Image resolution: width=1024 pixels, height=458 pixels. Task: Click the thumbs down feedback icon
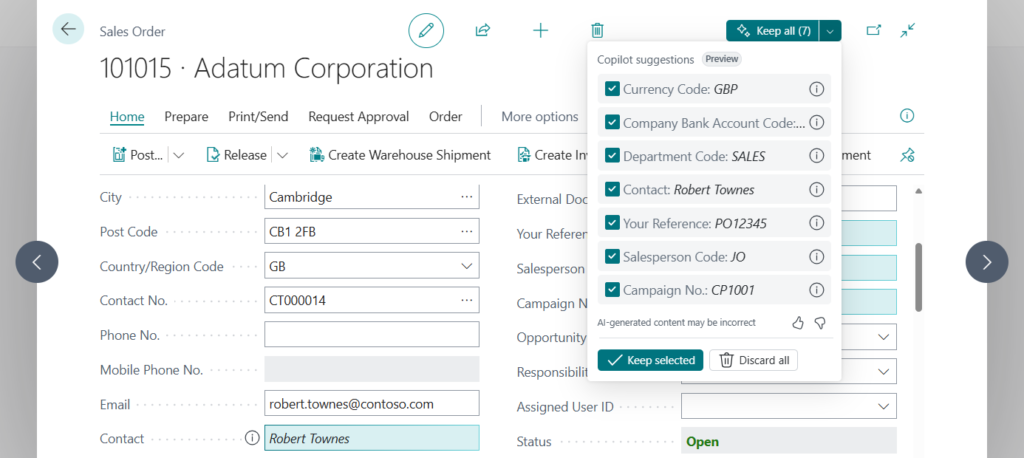pos(820,323)
